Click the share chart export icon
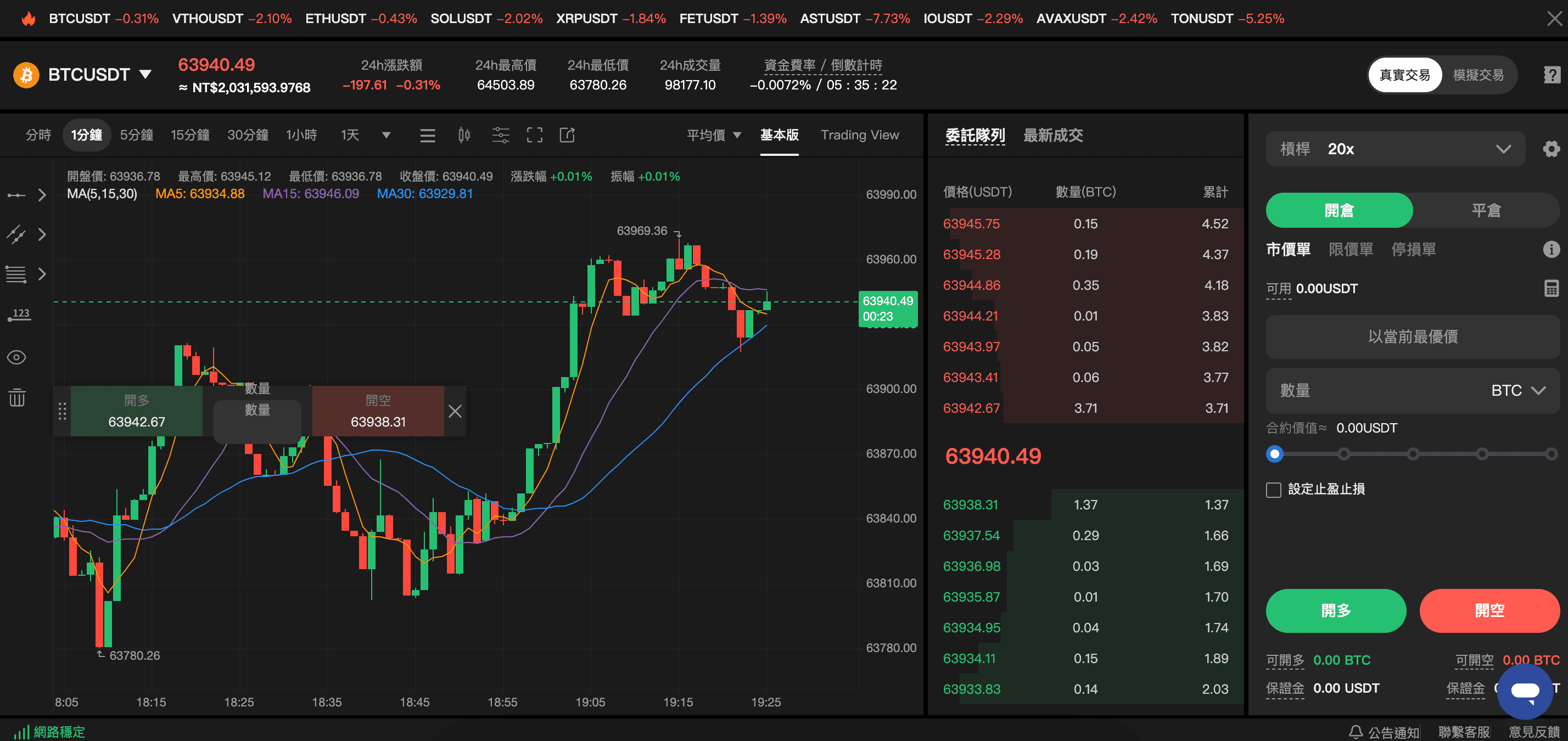The width and height of the screenshot is (1568, 741). 567,135
